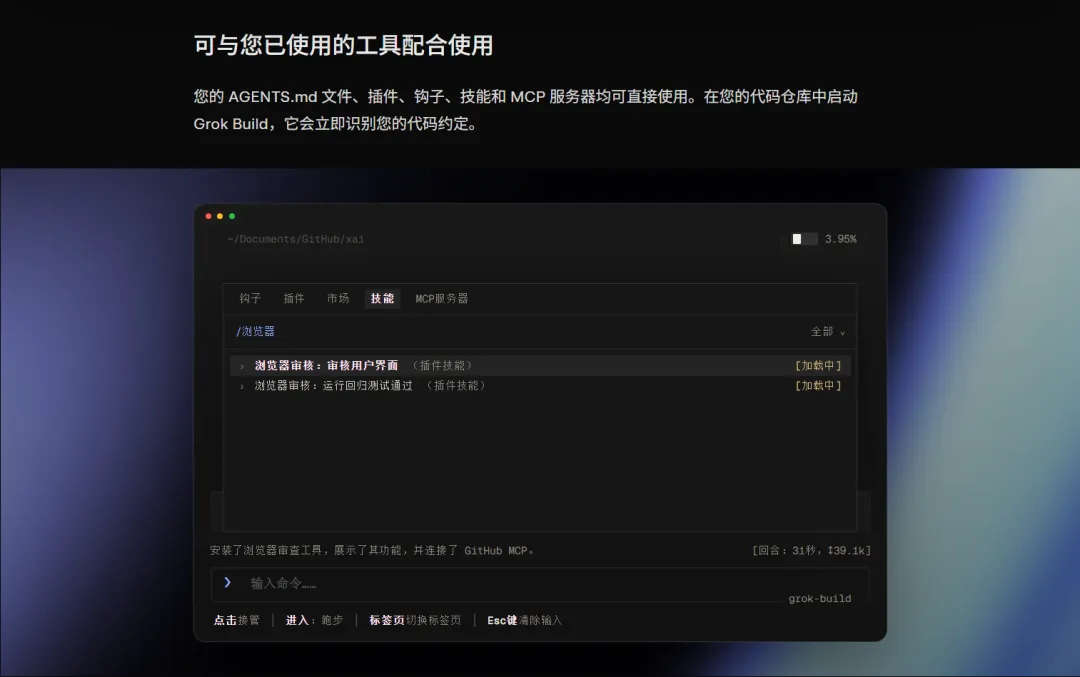
Task: Click the red close window dot
Action: point(208,216)
